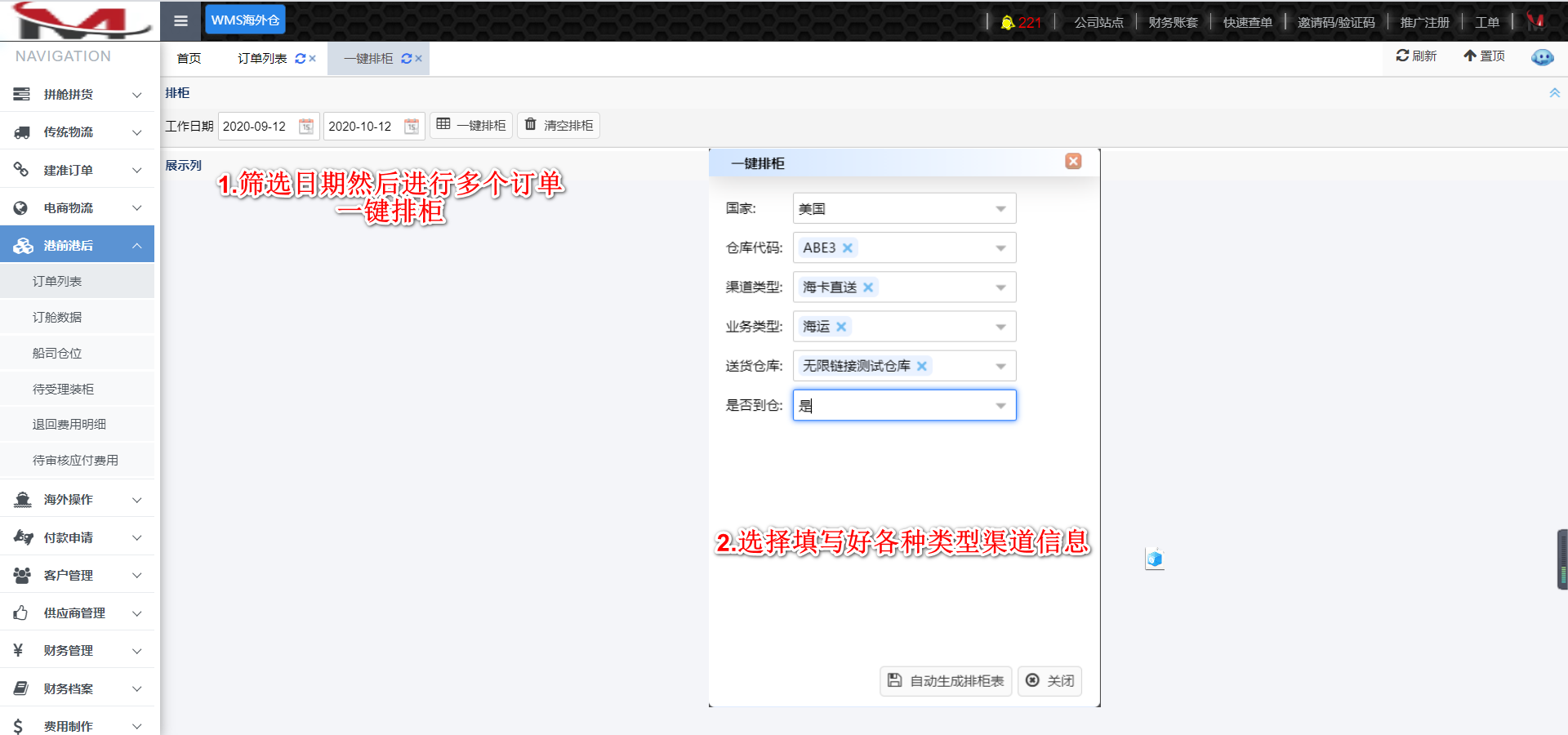
Task: Open 财务账套 in top menu
Action: (x=1173, y=22)
